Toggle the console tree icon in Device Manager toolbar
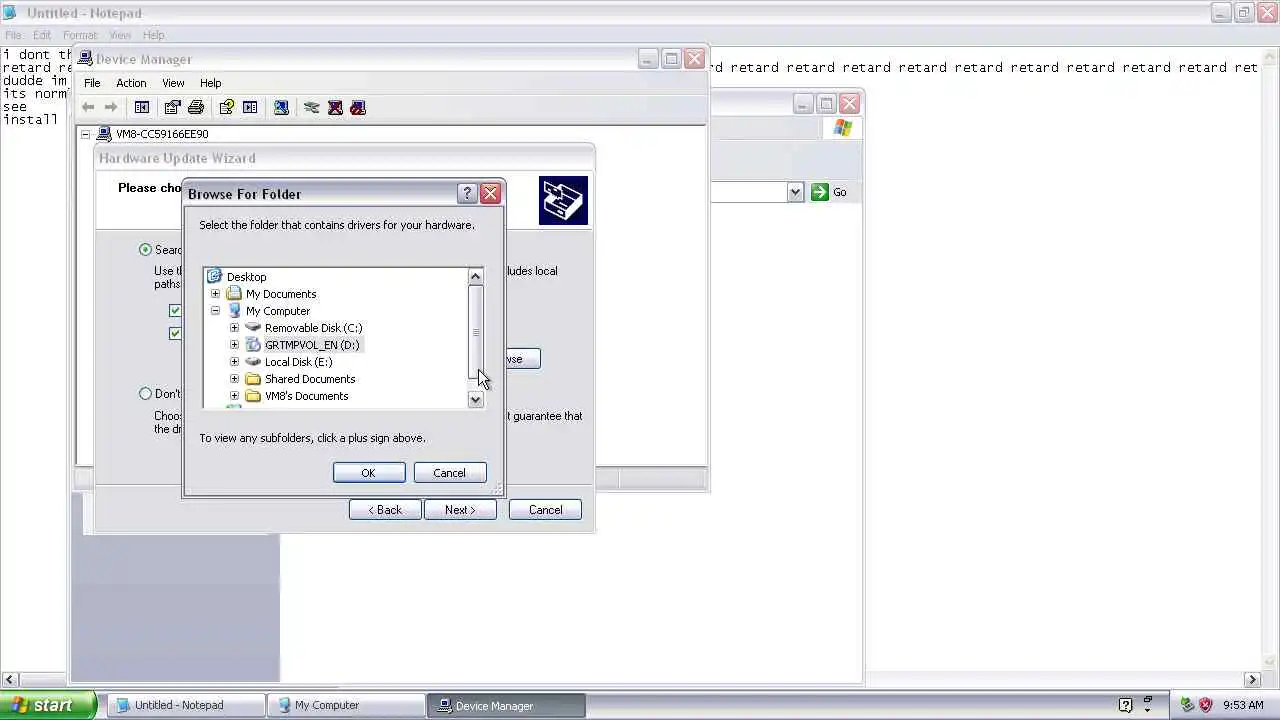 [142, 107]
